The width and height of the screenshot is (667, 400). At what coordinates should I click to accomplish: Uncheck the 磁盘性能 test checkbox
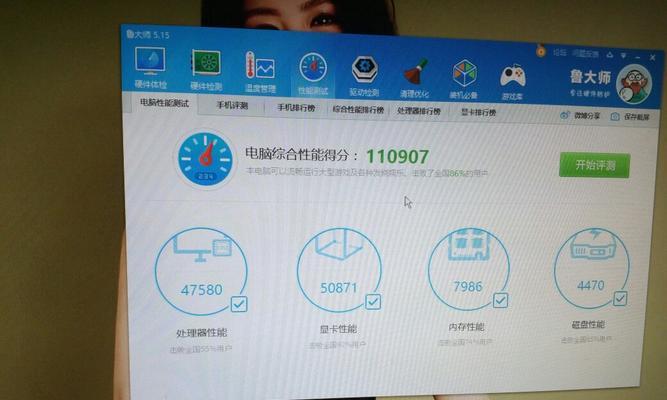pyautogui.click(x=620, y=298)
